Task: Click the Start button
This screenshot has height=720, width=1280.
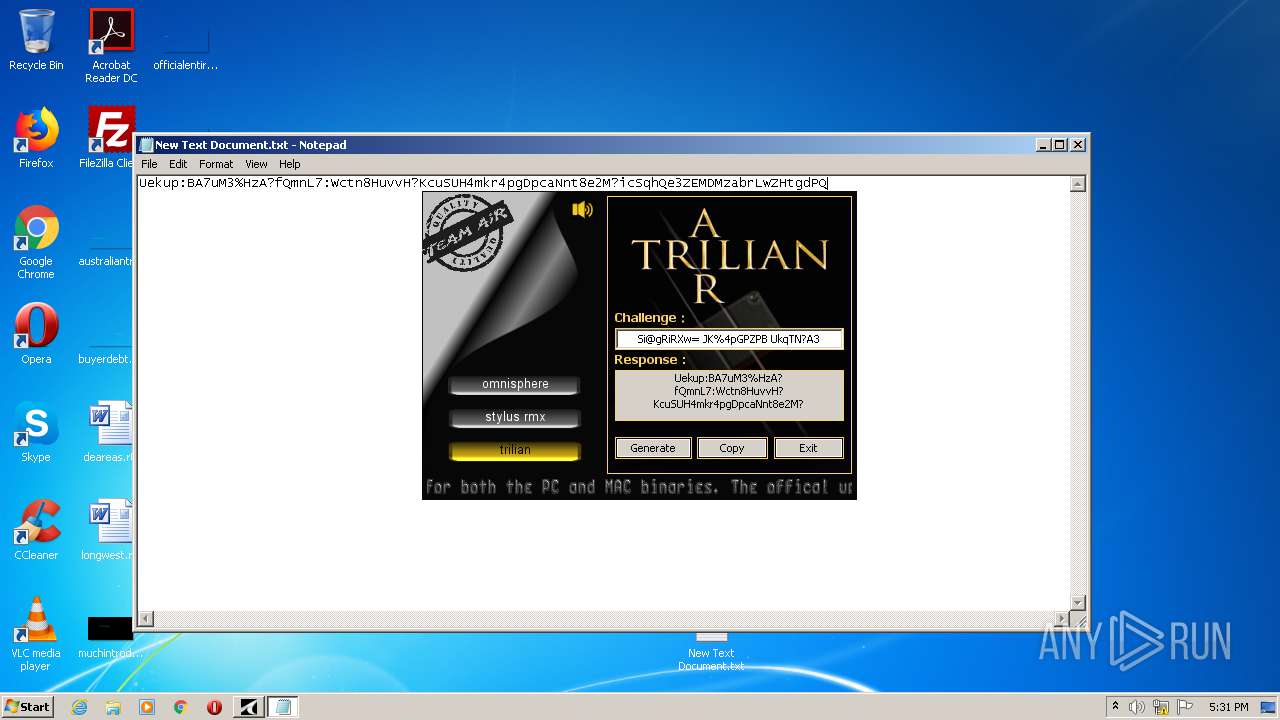Action: coord(28,706)
